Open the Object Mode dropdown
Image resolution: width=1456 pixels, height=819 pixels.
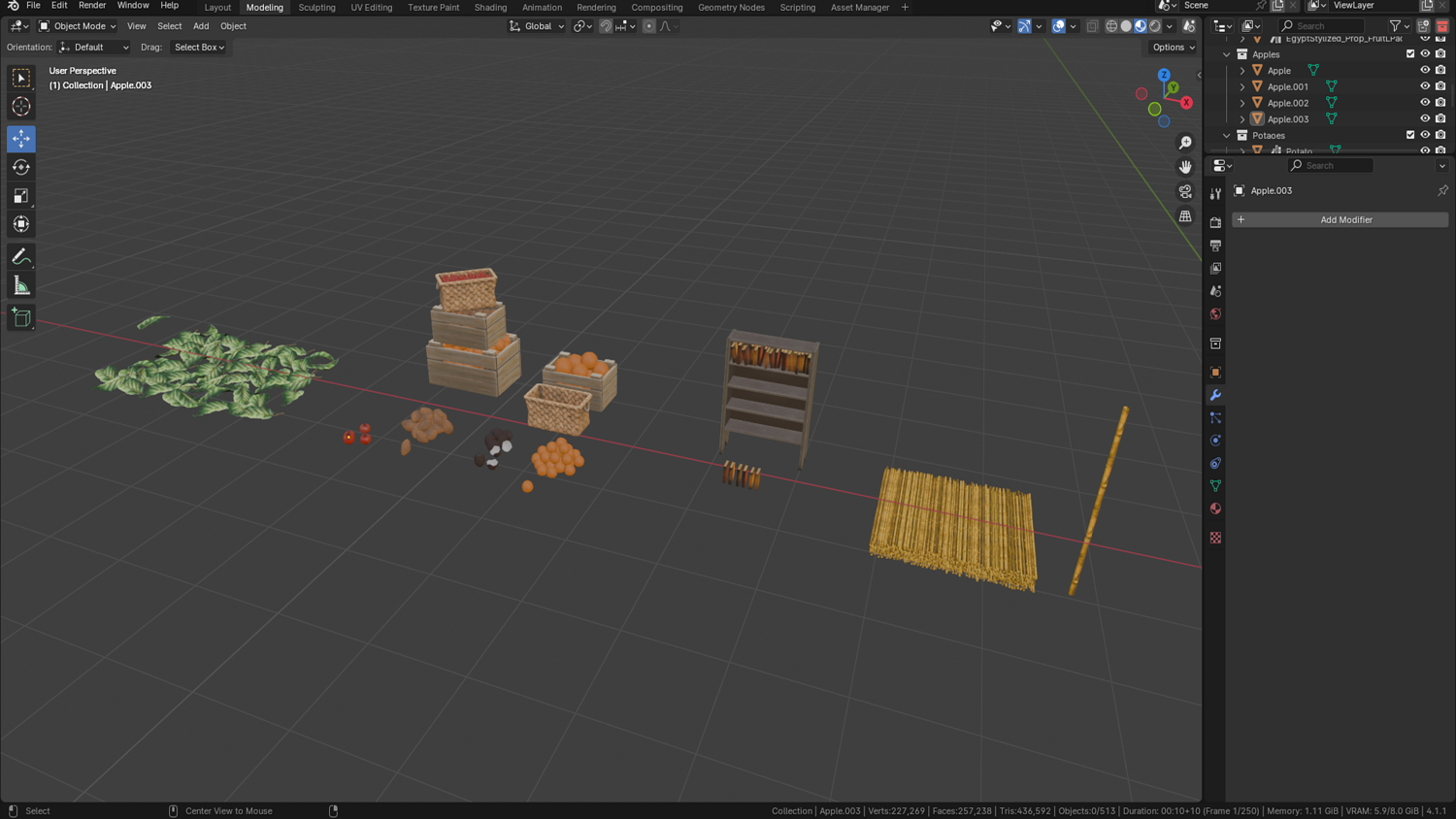coord(78,26)
